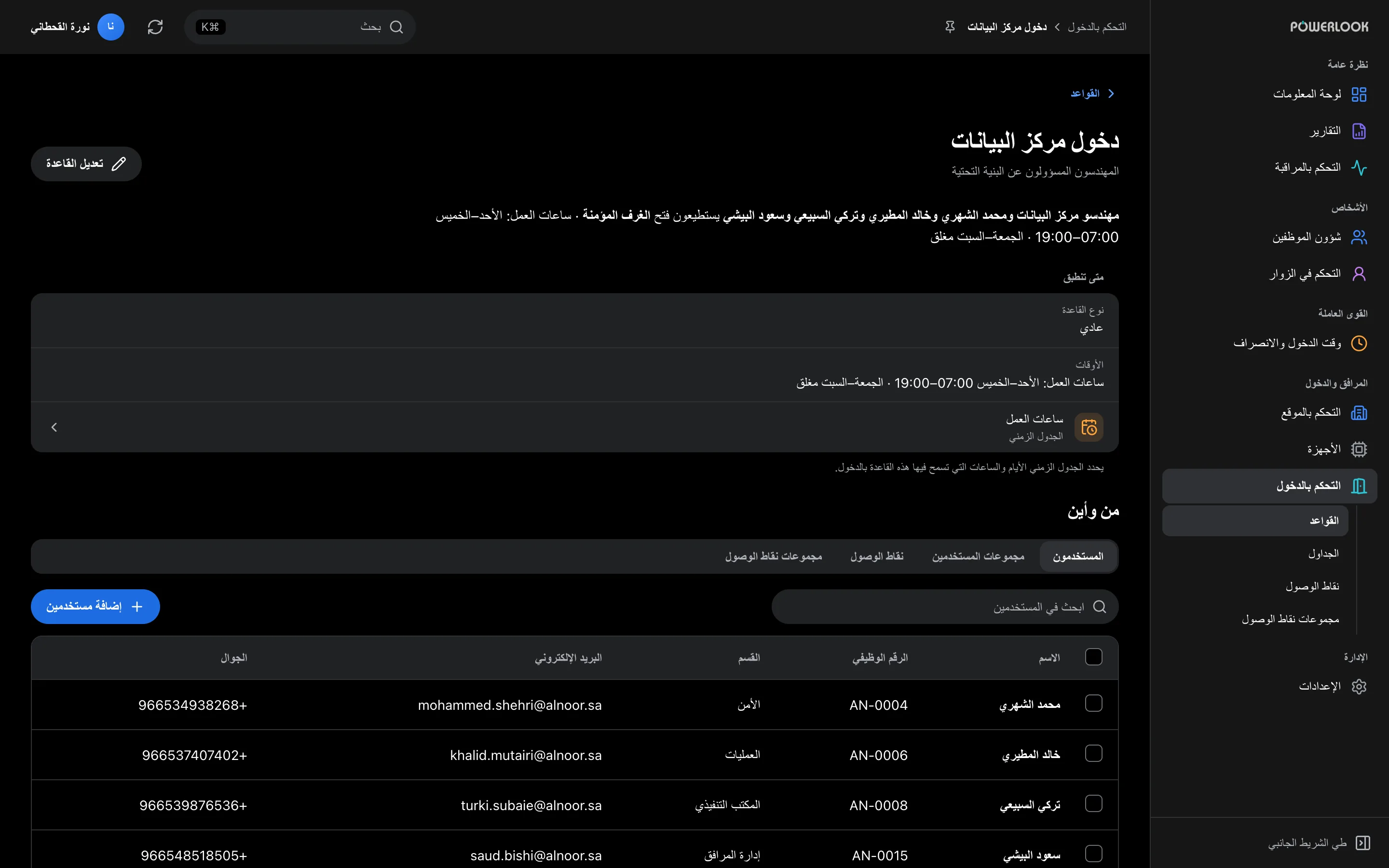Open وقت الدخول والانصراف clock icon

click(1359, 343)
